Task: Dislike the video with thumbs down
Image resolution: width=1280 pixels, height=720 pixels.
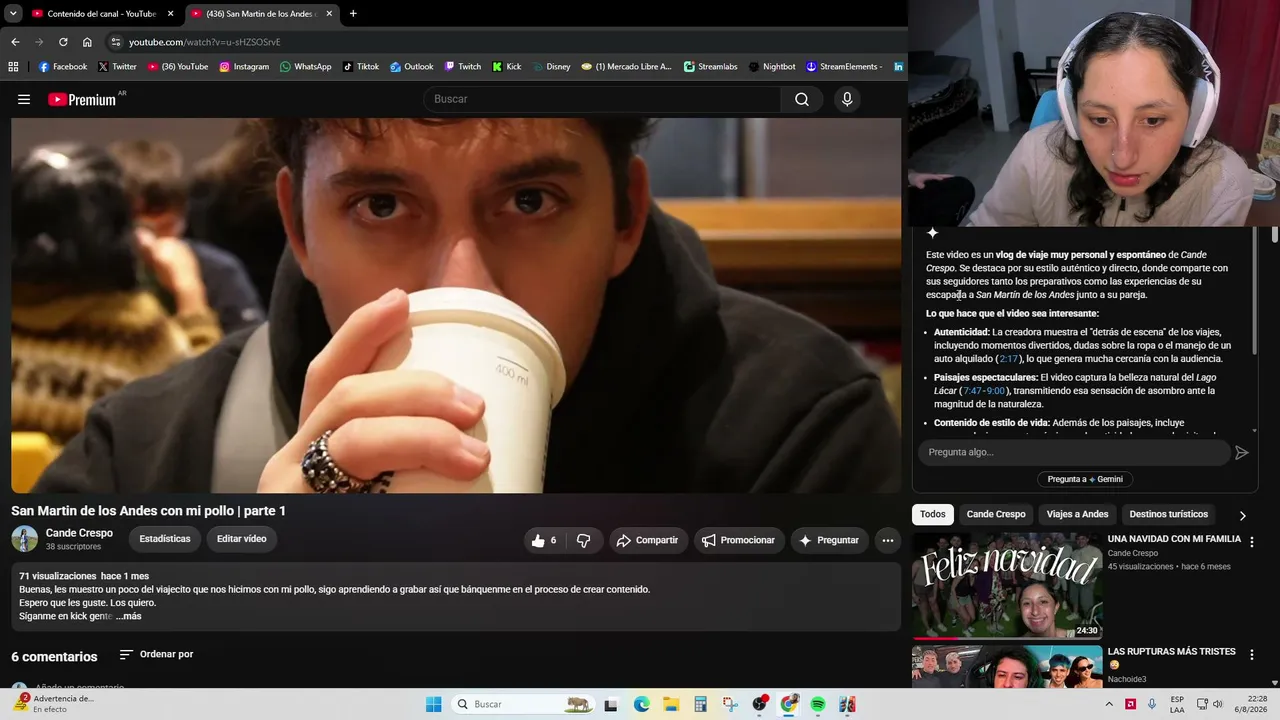Action: coord(584,540)
